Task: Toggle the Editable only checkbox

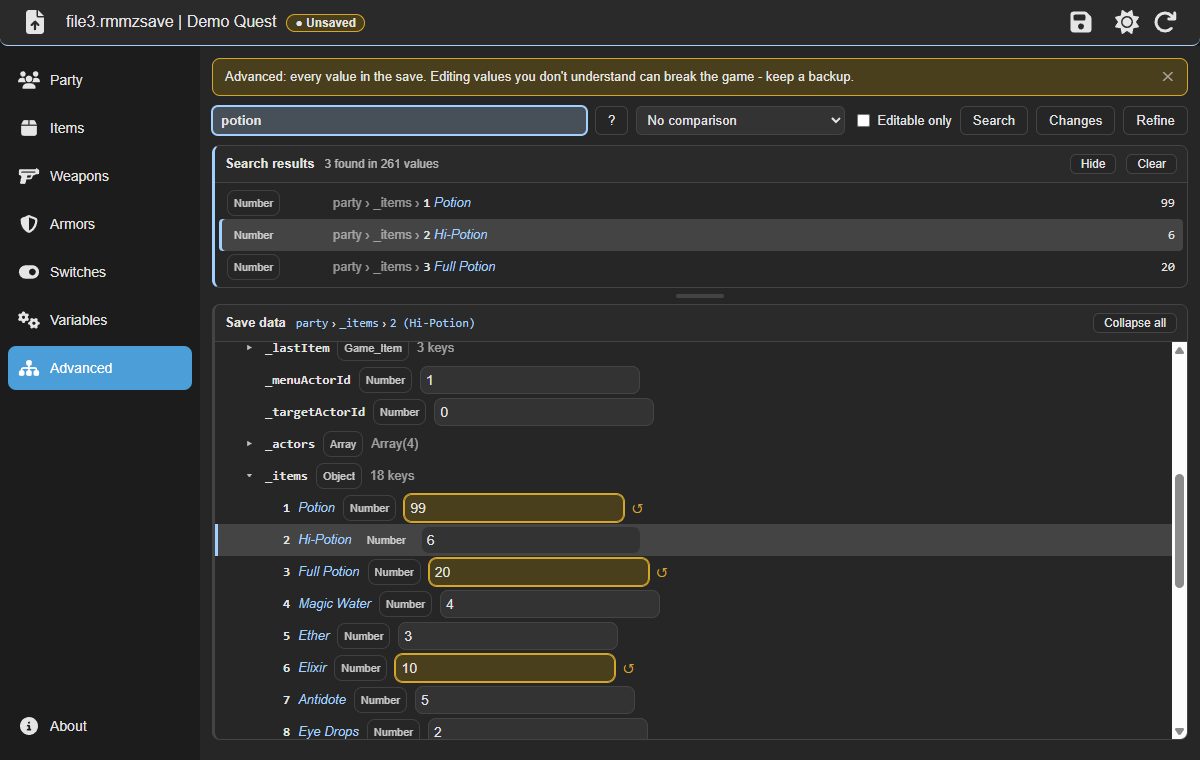Action: pos(864,120)
